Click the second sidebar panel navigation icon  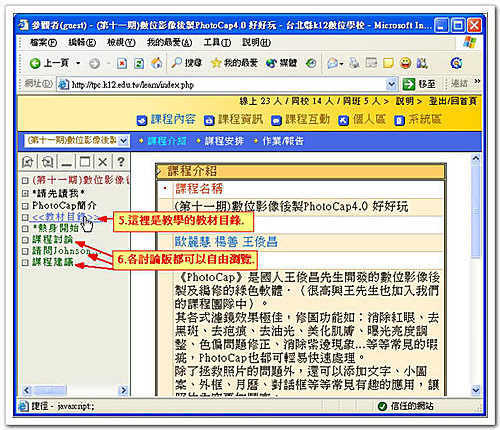pos(47,162)
